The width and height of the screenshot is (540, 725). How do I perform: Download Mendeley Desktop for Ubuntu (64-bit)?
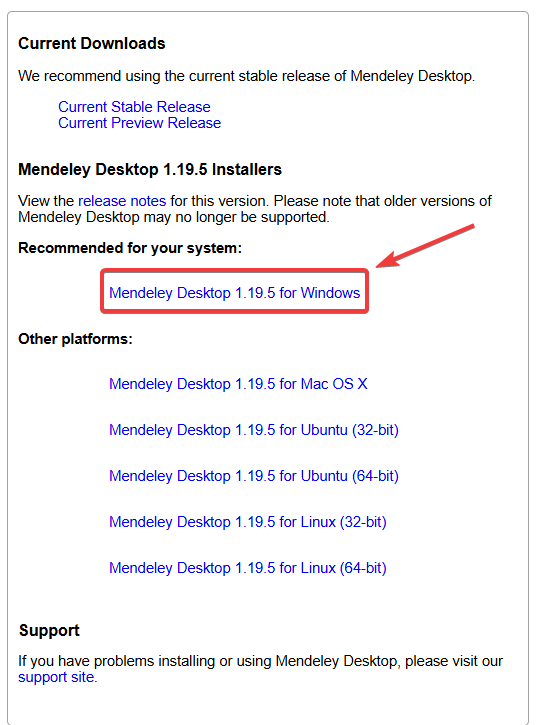tap(254, 476)
